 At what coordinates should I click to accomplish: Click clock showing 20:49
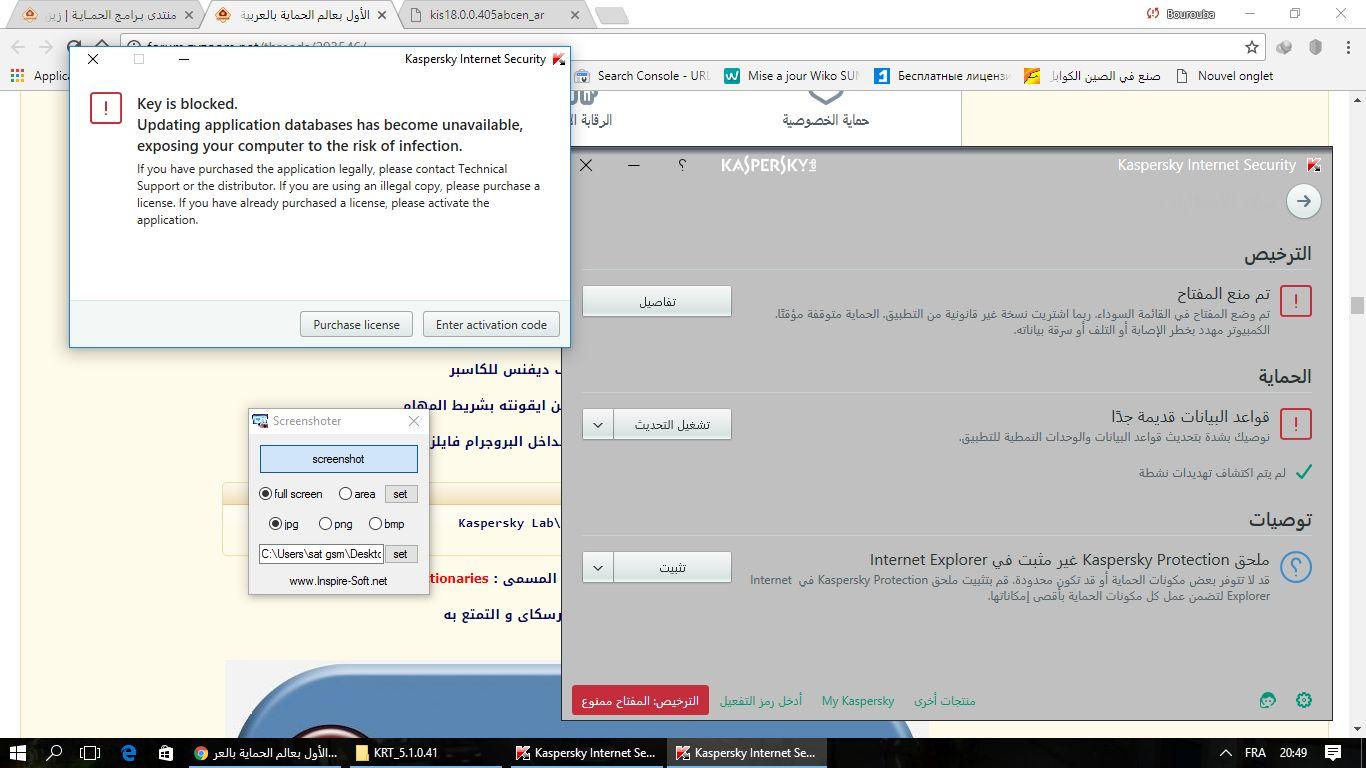tap(1293, 752)
